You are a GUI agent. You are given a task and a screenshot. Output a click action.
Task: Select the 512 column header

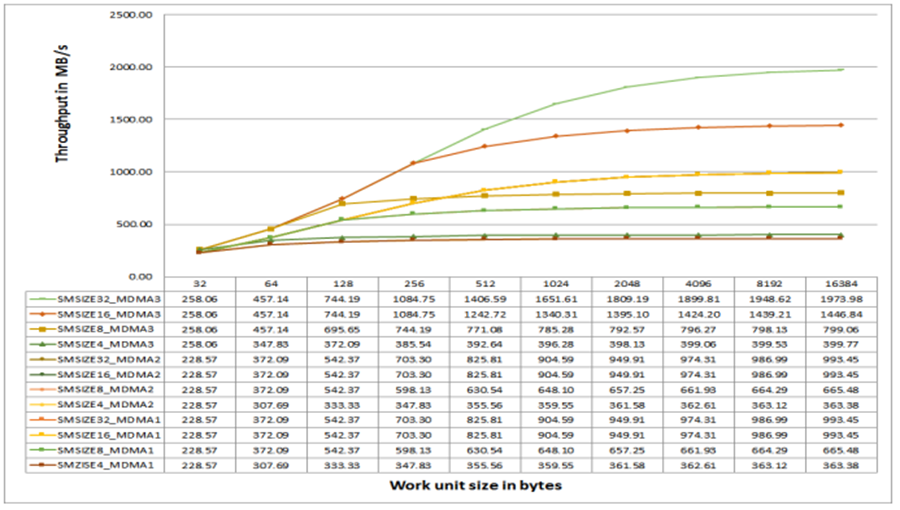[485, 283]
